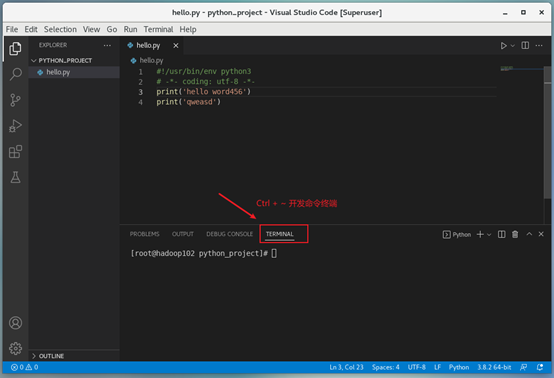Open the feedback icon in status bar
Image resolution: width=554 pixels, height=378 pixels.
click(x=524, y=367)
